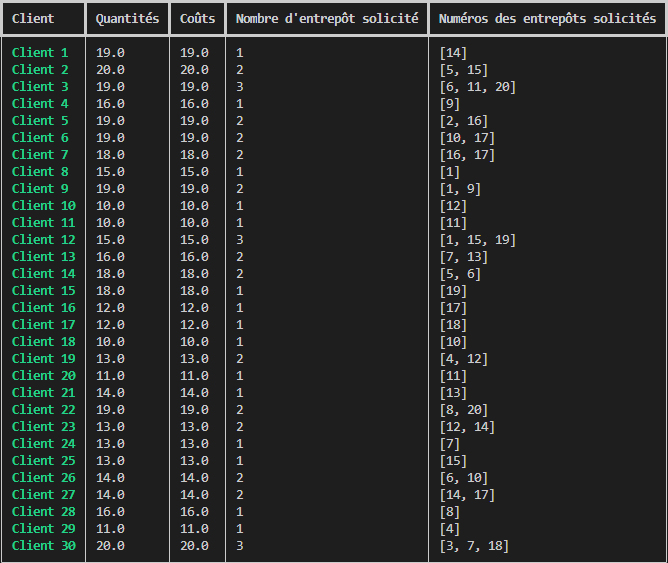Select the 'Client 26' row label
The width and height of the screenshot is (668, 563).
[x=43, y=478]
